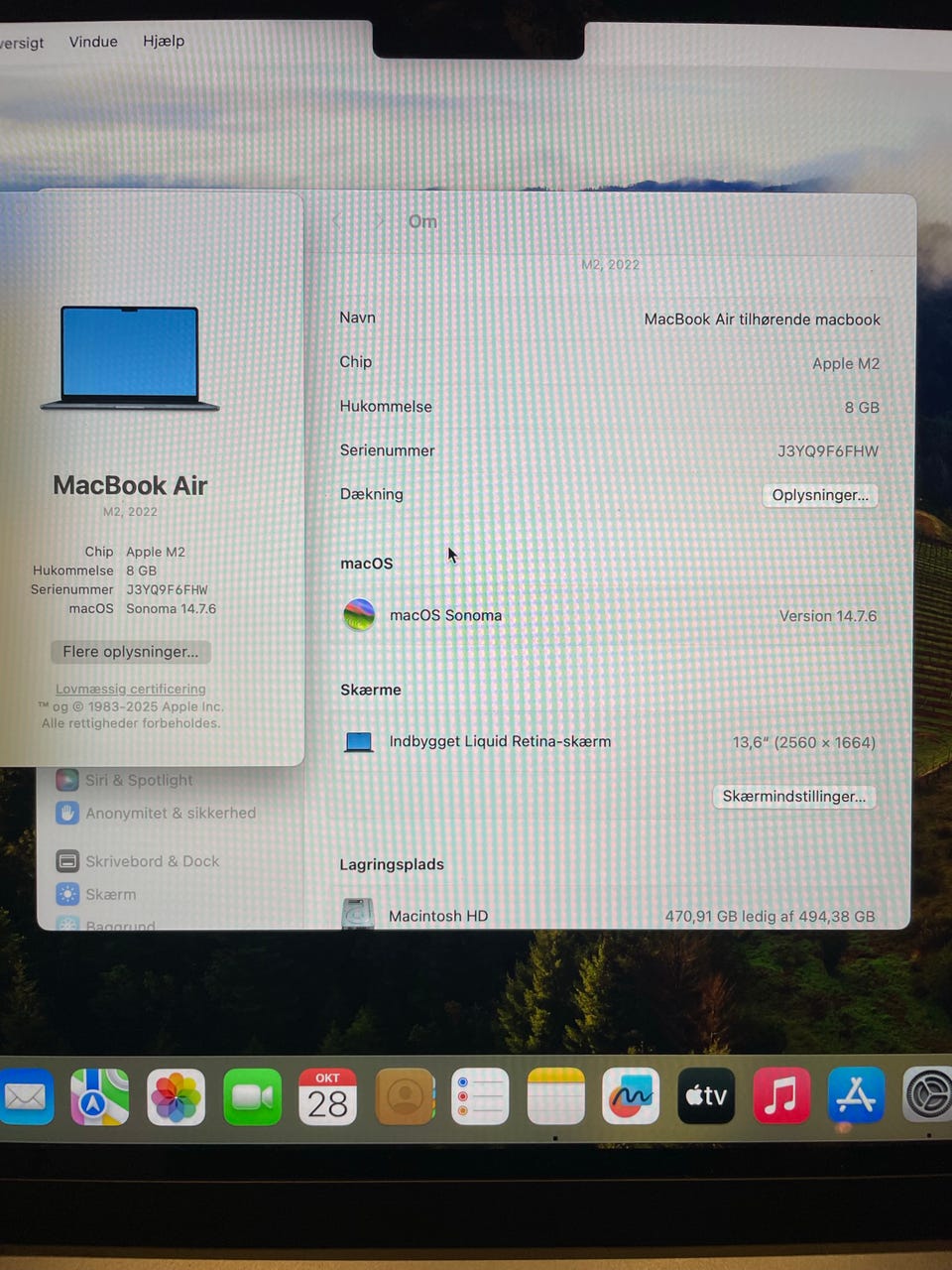Click 470,91 GB ledig af 494,38 GB
This screenshot has height=1270, width=952.
point(770,916)
